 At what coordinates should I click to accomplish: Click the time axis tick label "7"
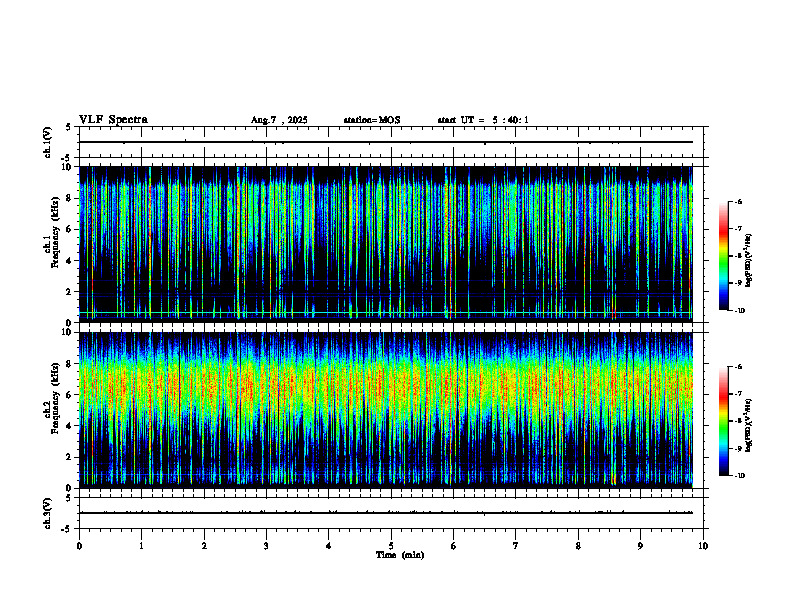point(516,546)
